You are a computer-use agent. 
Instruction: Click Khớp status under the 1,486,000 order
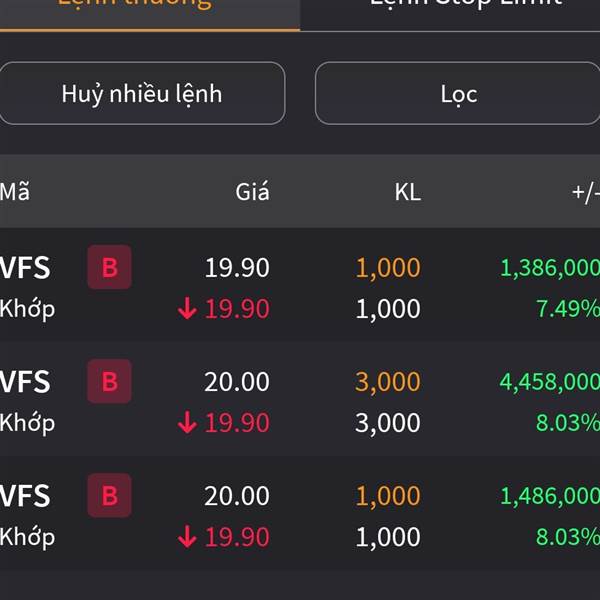click(28, 536)
